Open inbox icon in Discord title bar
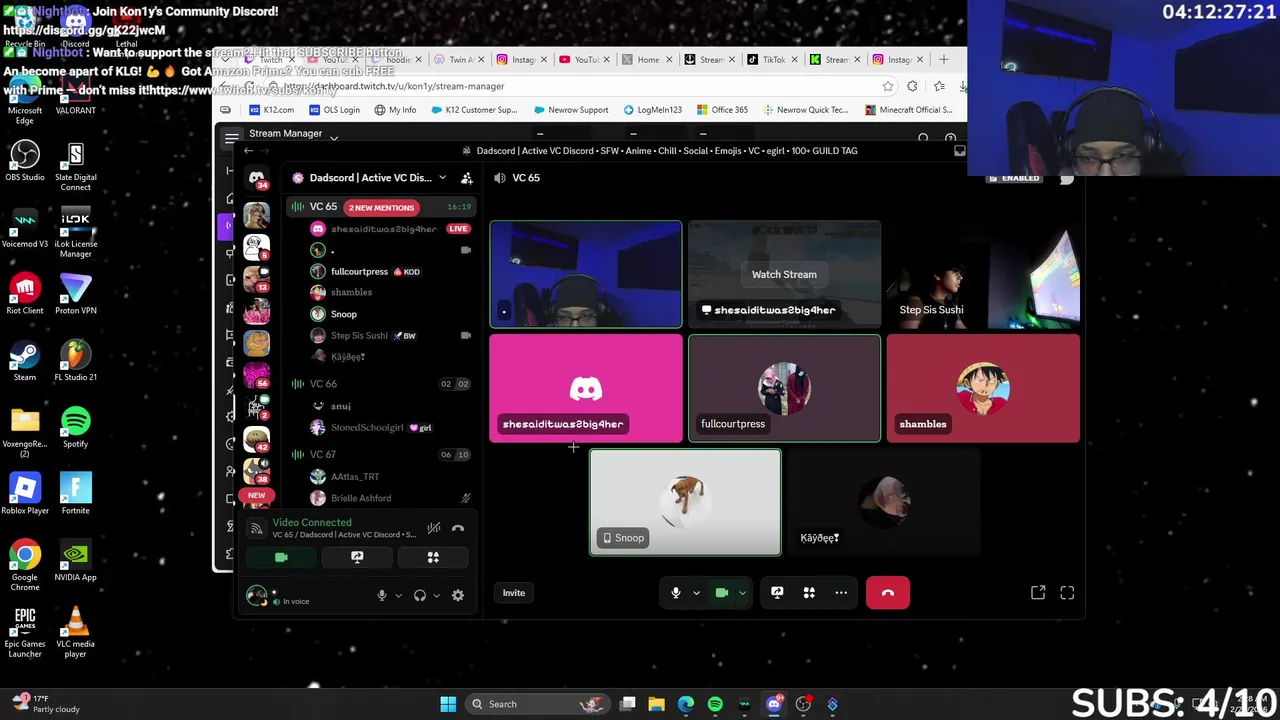 (960, 151)
